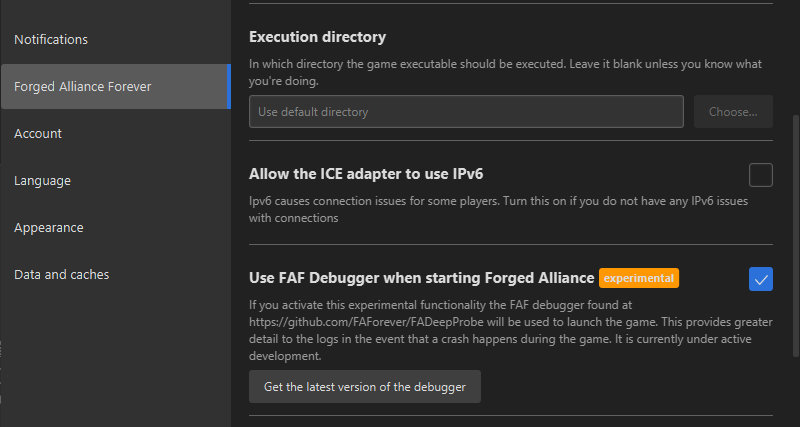800x427 pixels.
Task: Uncheck the Use FAF Debugger checkbox
Action: 761,279
